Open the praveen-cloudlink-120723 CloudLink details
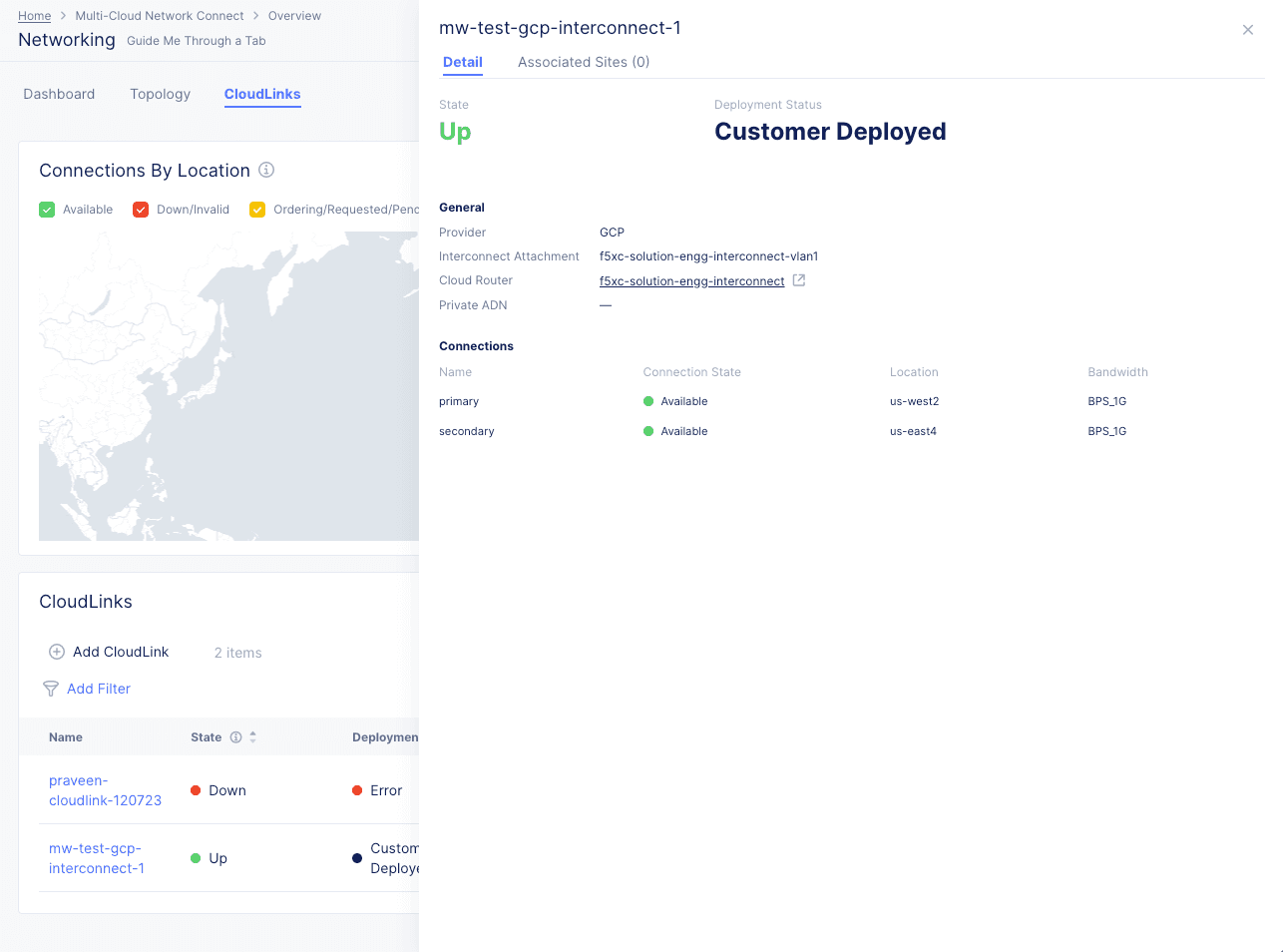 click(x=105, y=789)
